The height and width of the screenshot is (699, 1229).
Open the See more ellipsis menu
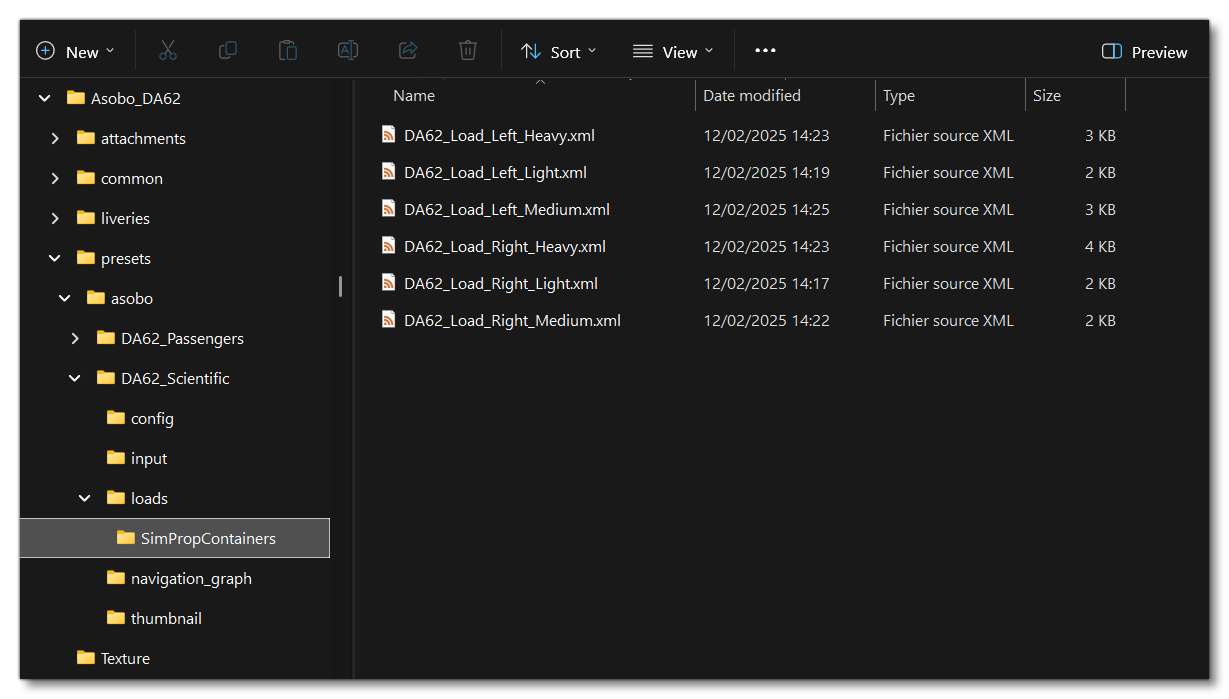[x=765, y=50]
